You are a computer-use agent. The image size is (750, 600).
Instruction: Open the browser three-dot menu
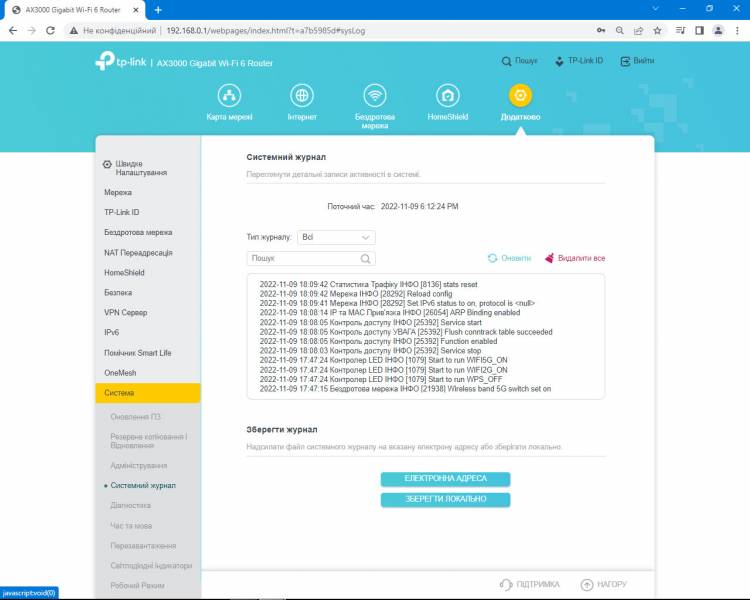tap(737, 31)
